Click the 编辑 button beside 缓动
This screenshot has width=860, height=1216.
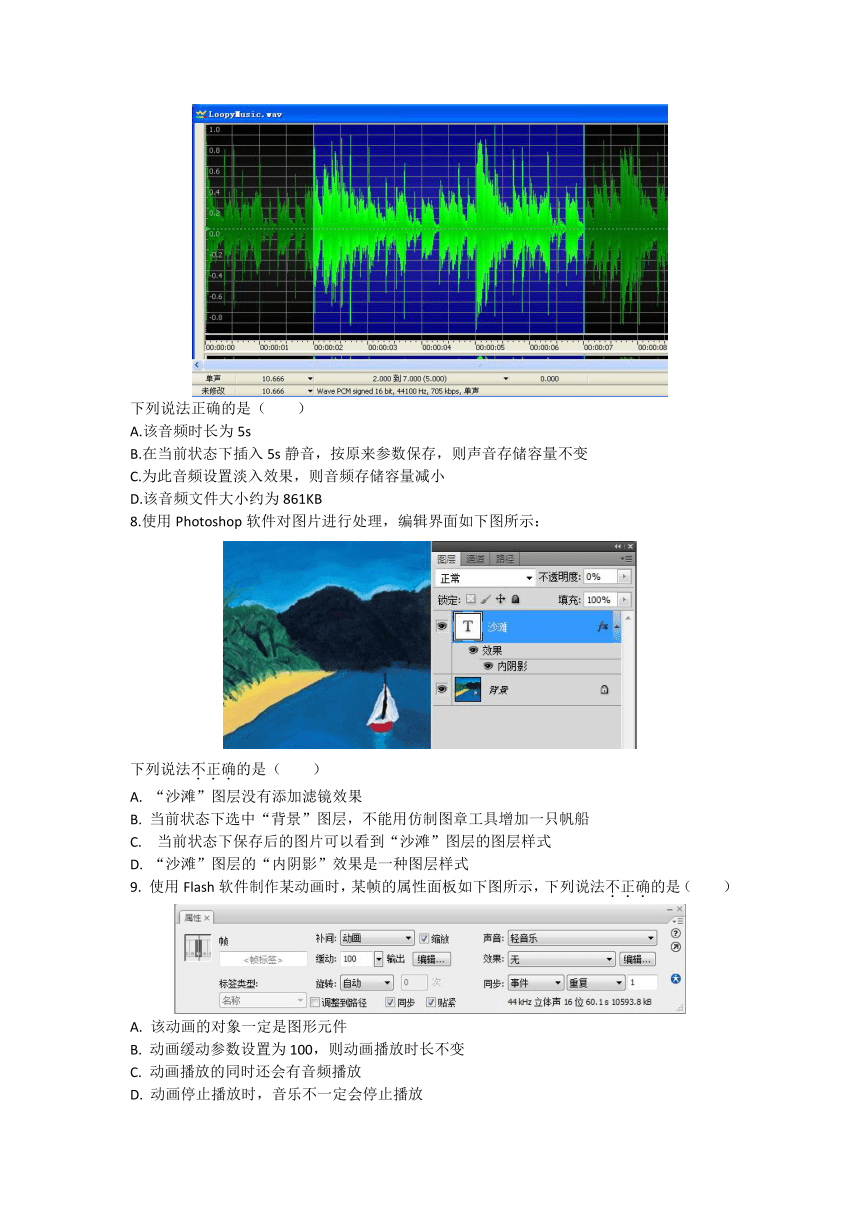pos(433,959)
